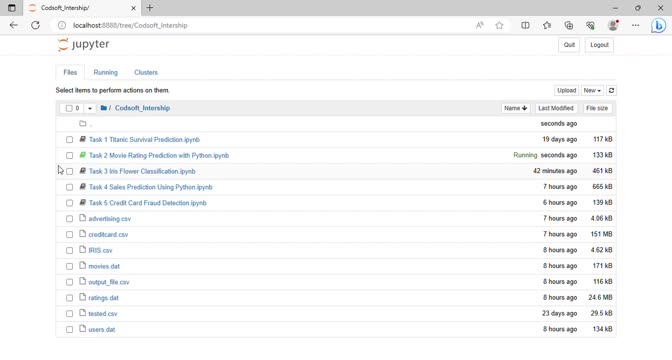Refresh the notebook file list
The image size is (672, 360).
[x=612, y=90]
